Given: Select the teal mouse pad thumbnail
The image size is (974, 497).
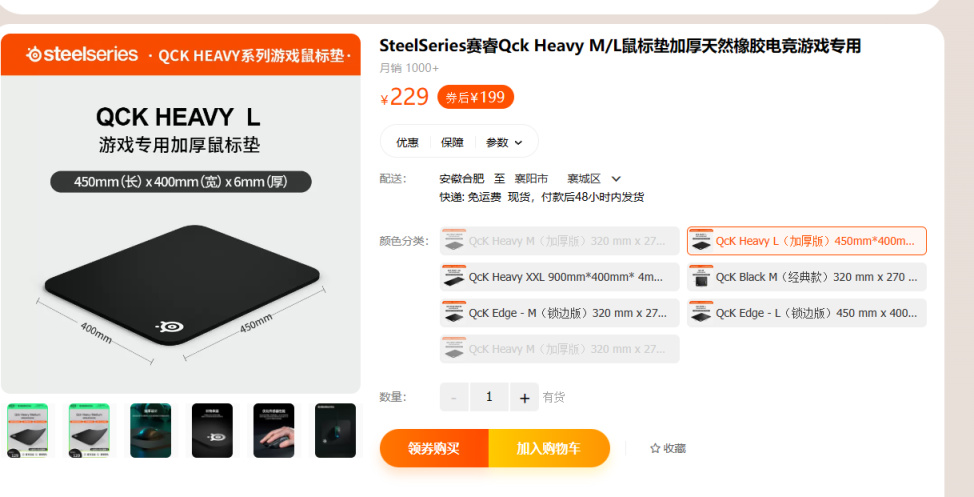Looking at the screenshot, I should point(150,431).
